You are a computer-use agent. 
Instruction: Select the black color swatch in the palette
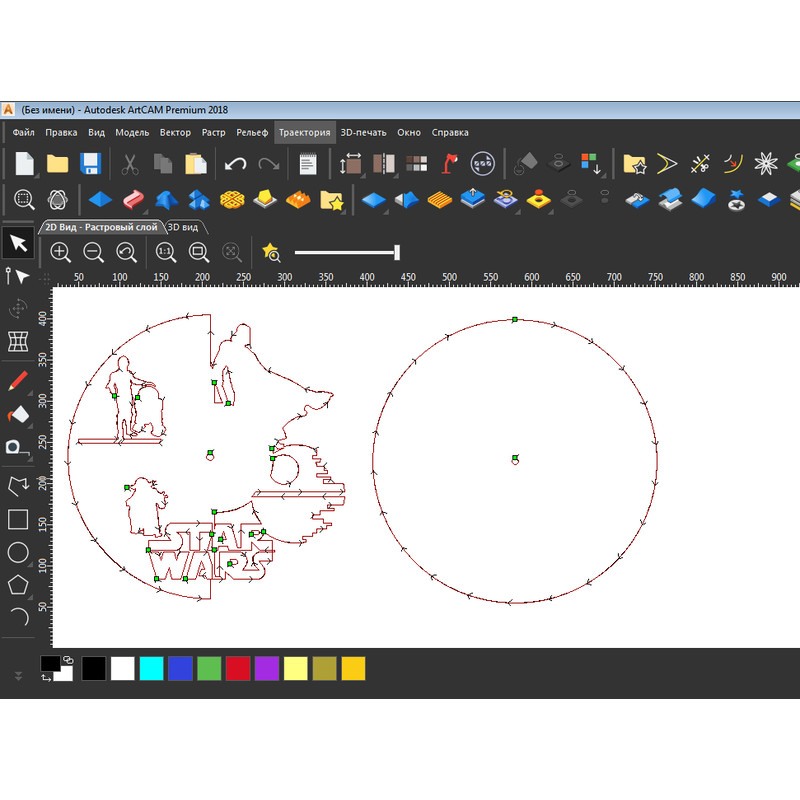pyautogui.click(x=96, y=668)
